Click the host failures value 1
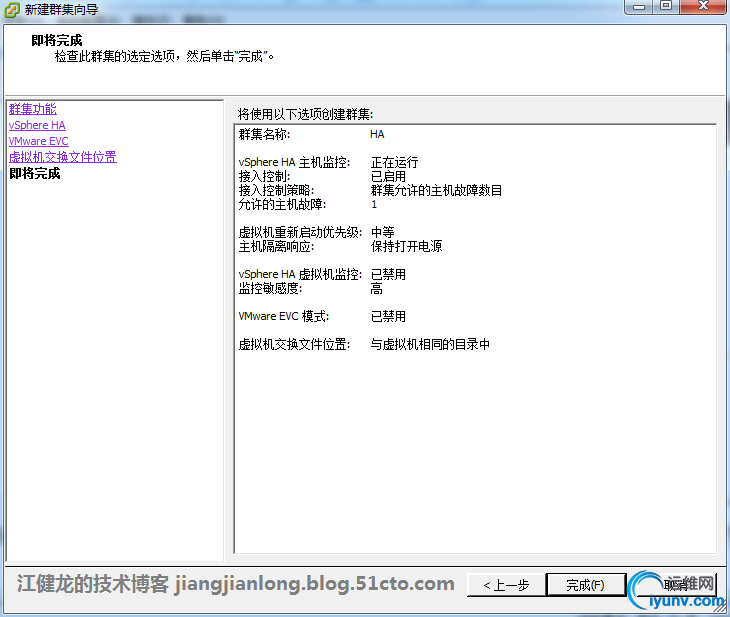This screenshot has height=617, width=730. coord(374,204)
